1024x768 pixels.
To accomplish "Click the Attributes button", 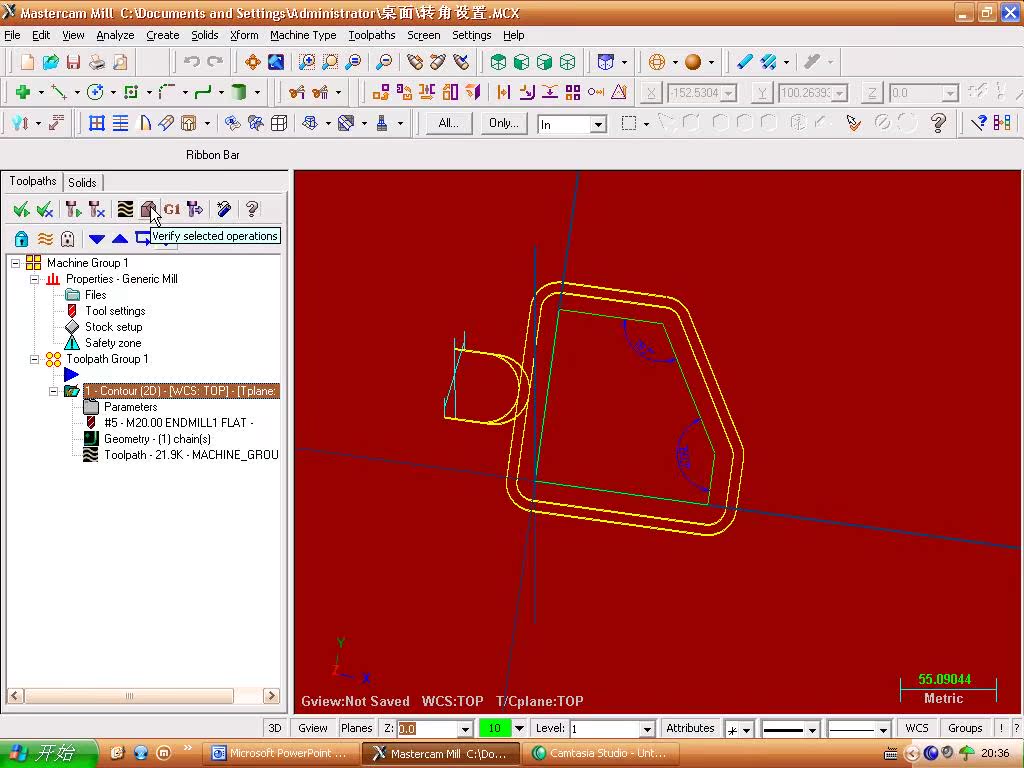I will pos(690,728).
